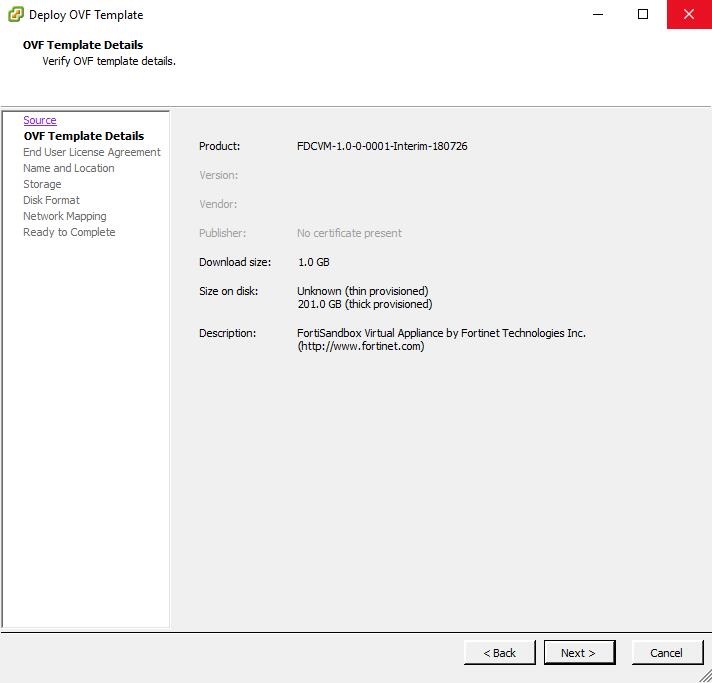
Task: Click the Product: label
Action: tap(219, 146)
